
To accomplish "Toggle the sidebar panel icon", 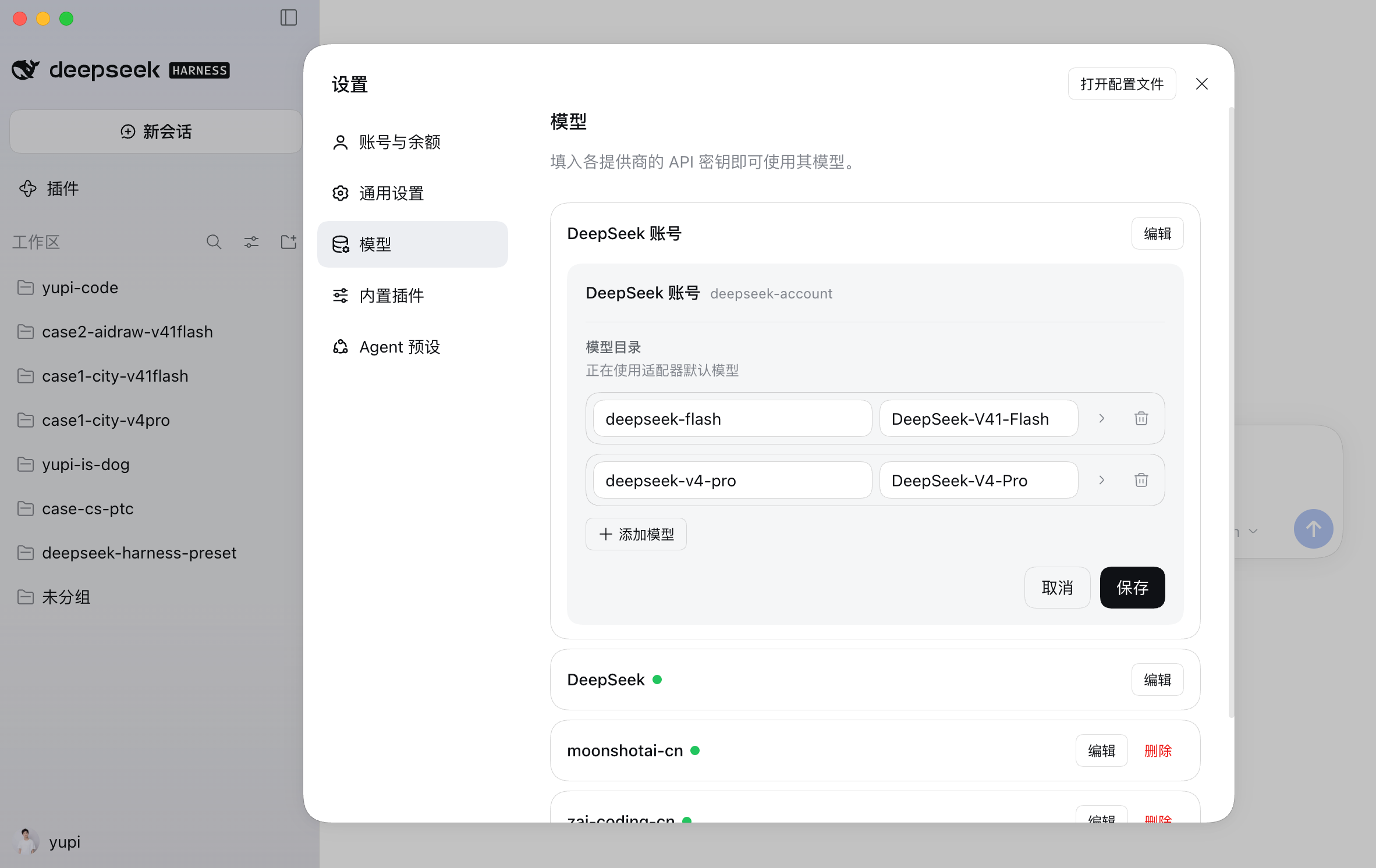I will (289, 18).
